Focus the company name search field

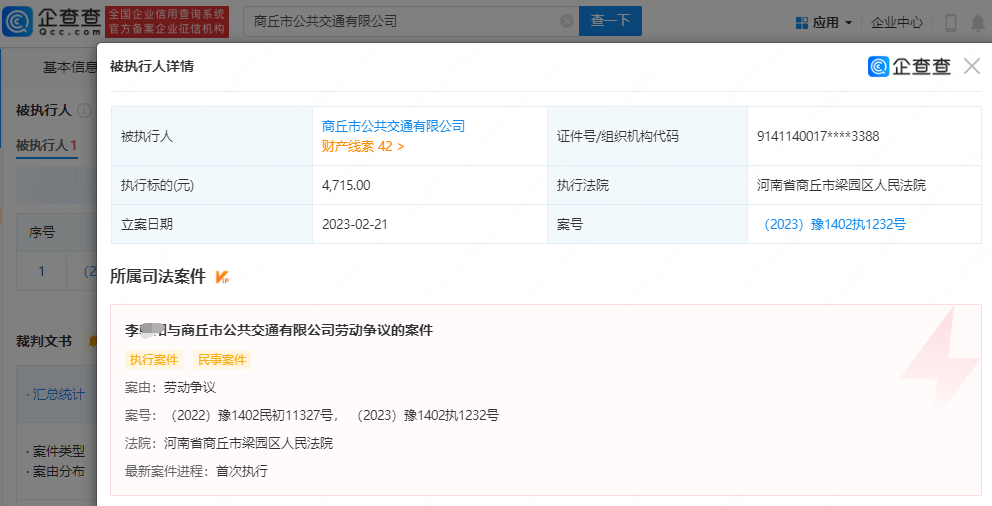coord(400,21)
